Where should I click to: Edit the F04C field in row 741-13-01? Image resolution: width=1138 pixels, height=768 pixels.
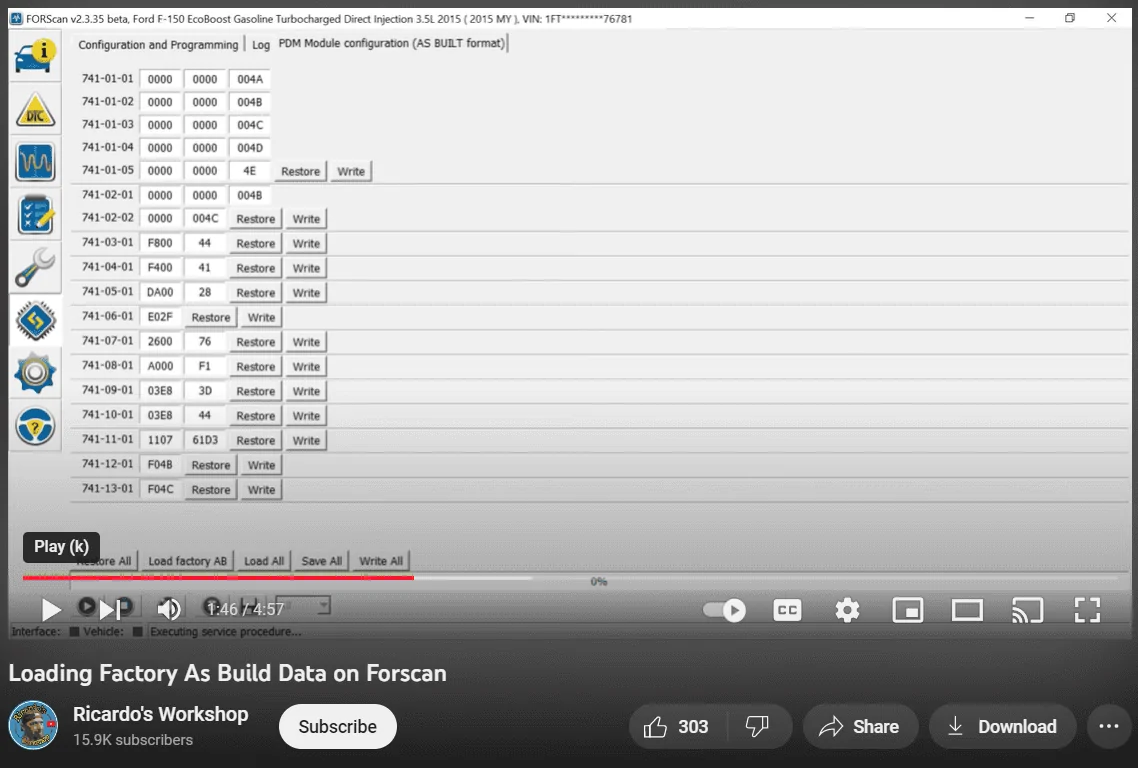(160, 489)
